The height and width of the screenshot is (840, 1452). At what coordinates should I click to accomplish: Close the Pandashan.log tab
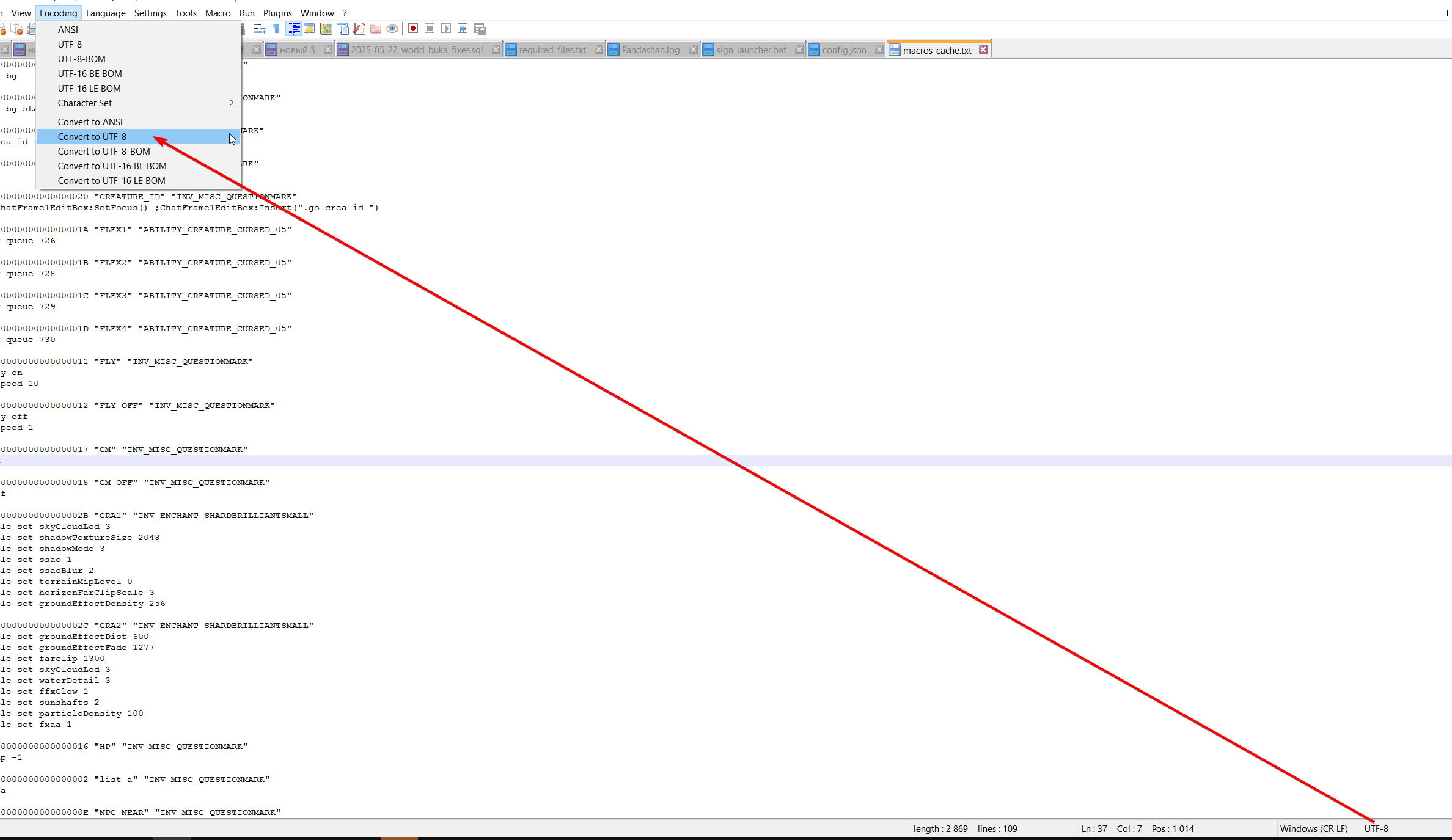(693, 49)
